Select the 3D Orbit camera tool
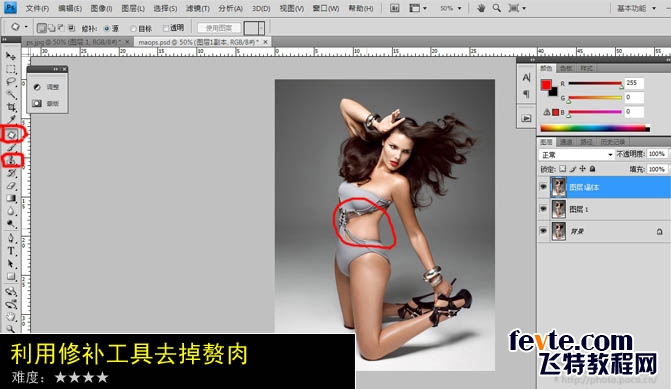 point(11,304)
